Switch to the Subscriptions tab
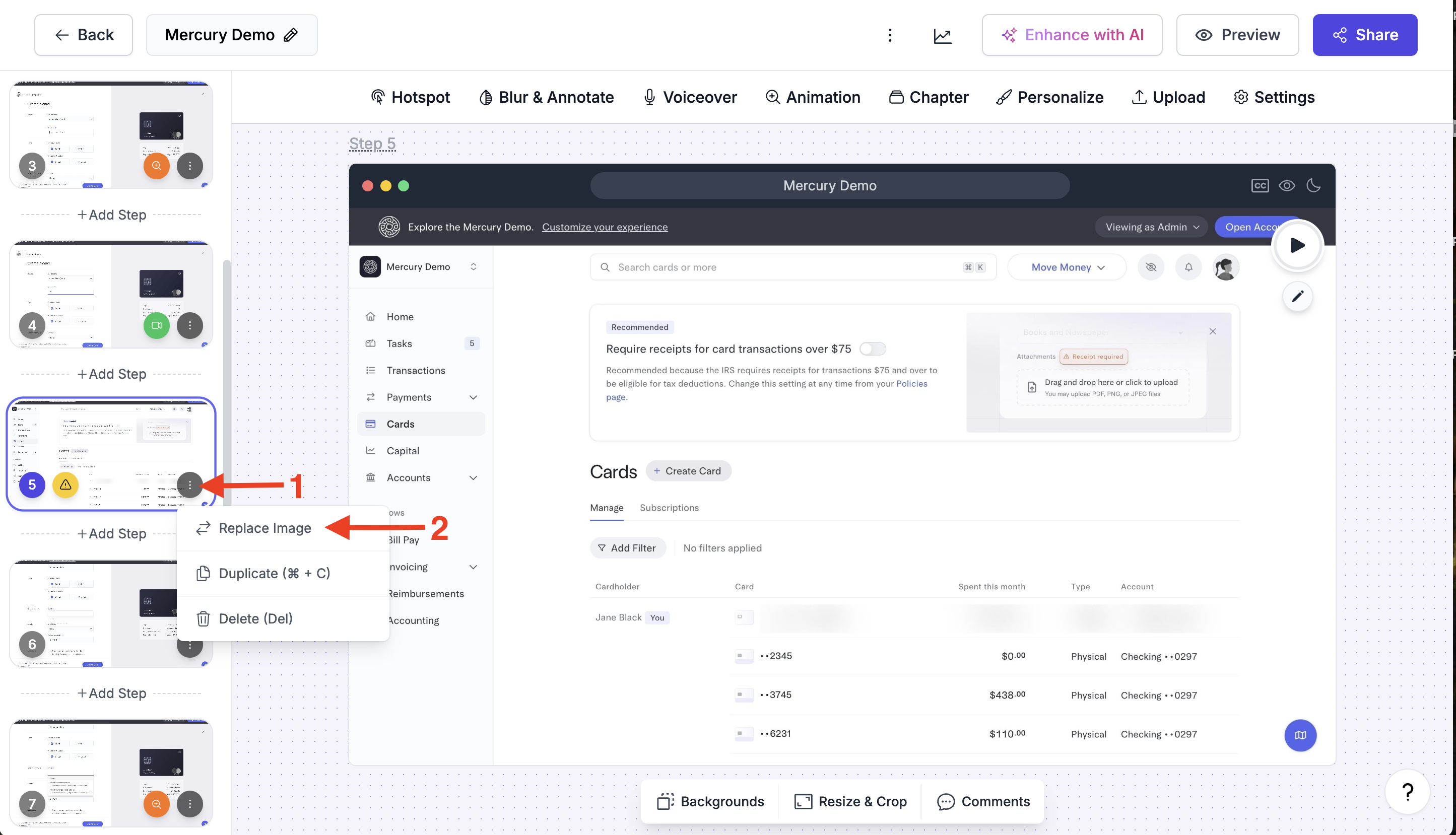Image resolution: width=1456 pixels, height=835 pixels. coord(669,508)
